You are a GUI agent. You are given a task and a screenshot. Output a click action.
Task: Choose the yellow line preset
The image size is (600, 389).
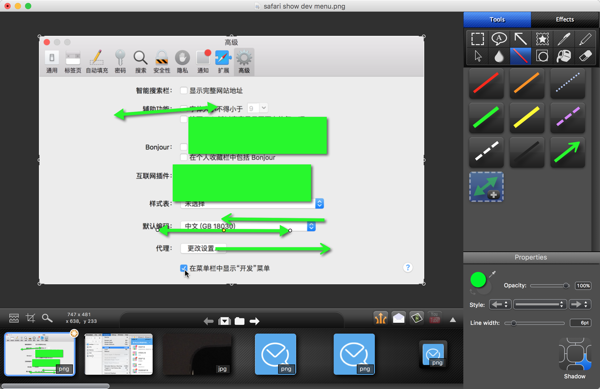click(527, 117)
